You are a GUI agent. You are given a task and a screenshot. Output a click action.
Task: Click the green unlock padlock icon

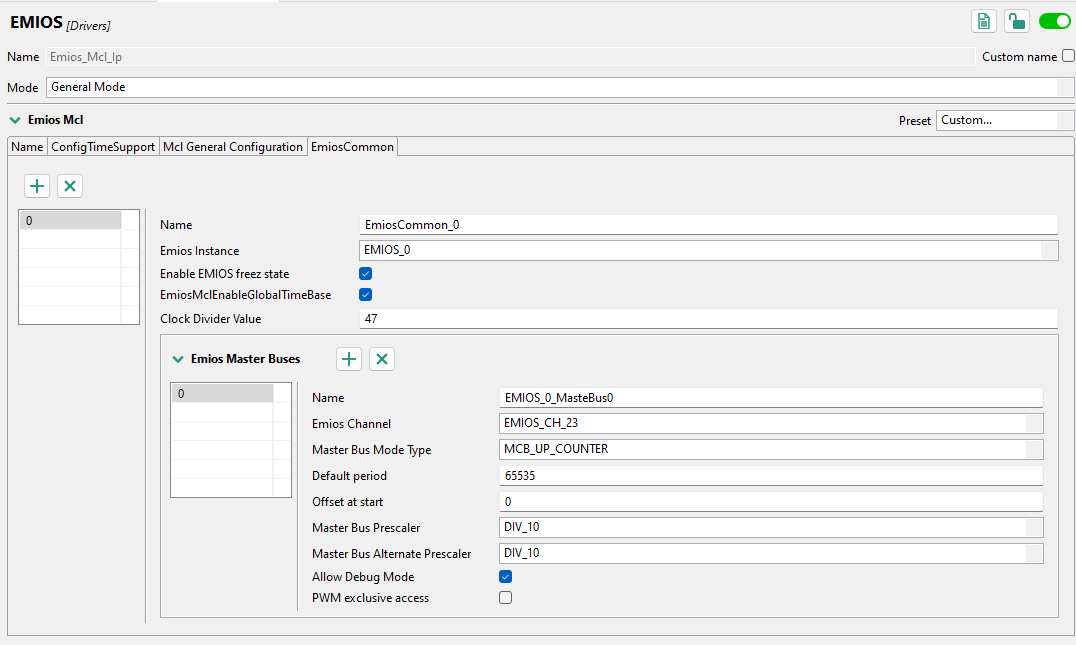tap(1016, 21)
